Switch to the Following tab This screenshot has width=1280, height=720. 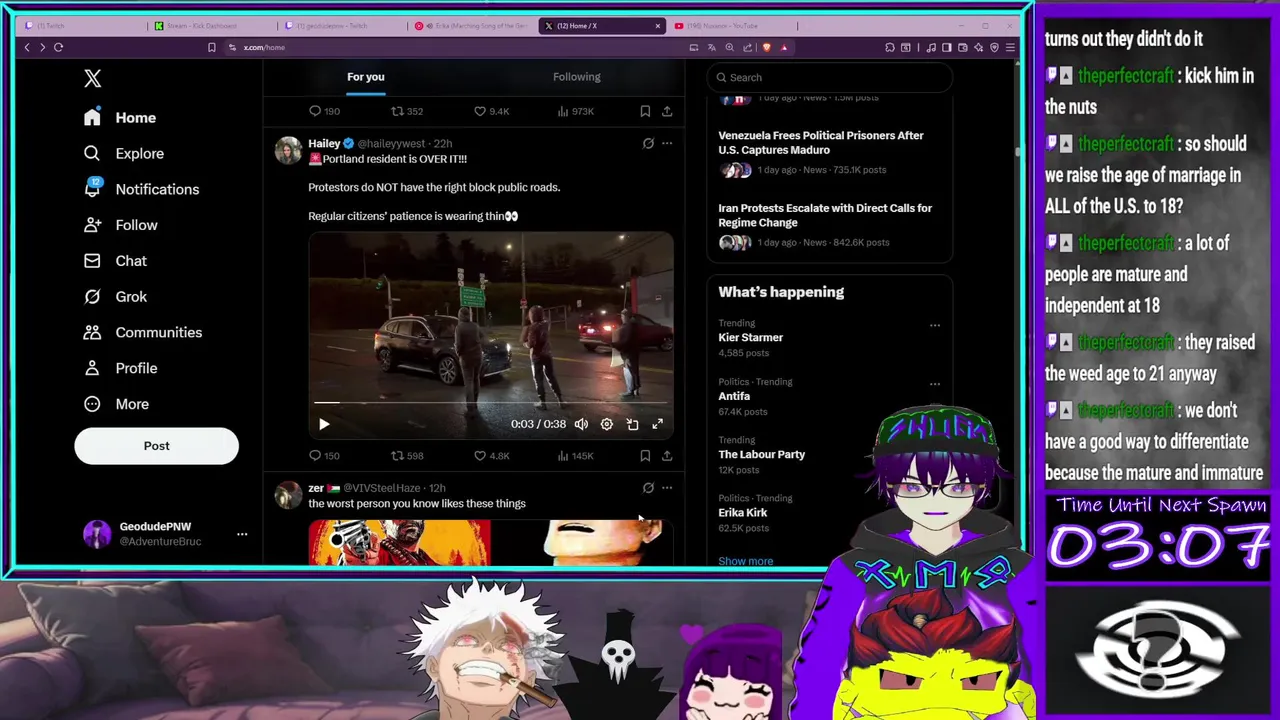pyautogui.click(x=577, y=77)
